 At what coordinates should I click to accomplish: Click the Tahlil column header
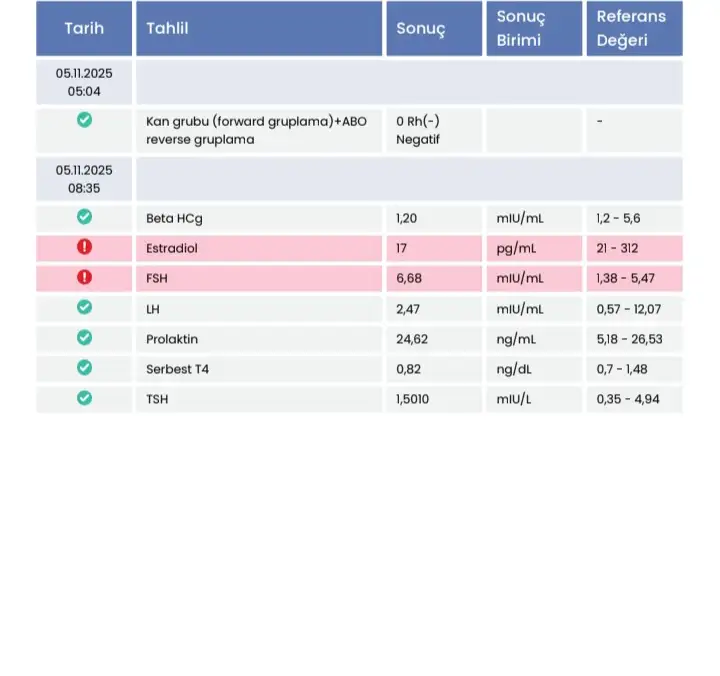[x=168, y=28]
